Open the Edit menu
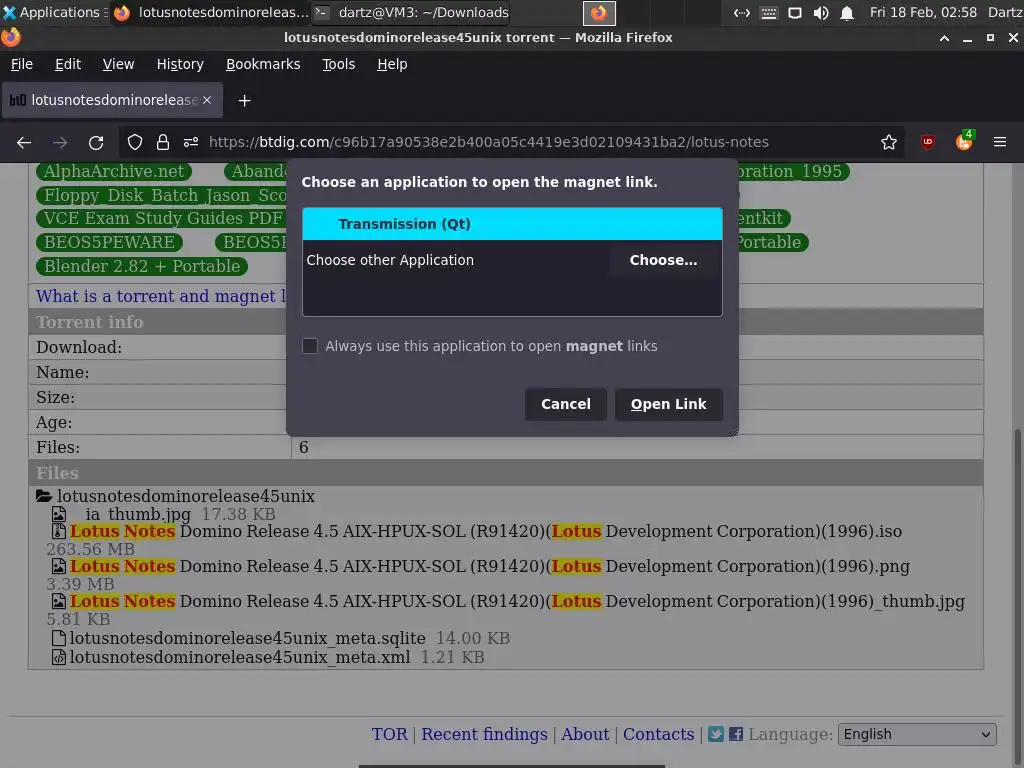The height and width of the screenshot is (768, 1024). tap(68, 64)
